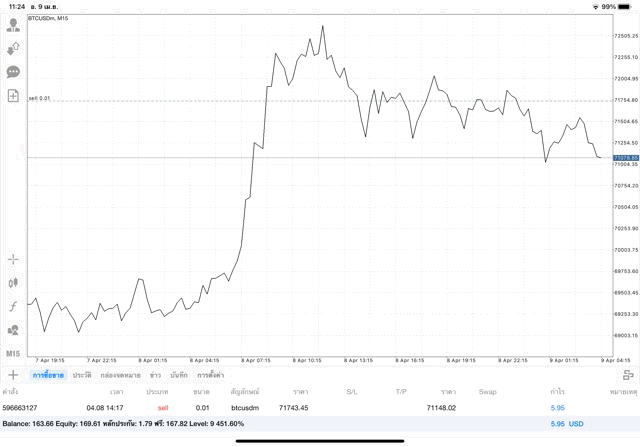Tap the new chart document icon

coord(13,96)
